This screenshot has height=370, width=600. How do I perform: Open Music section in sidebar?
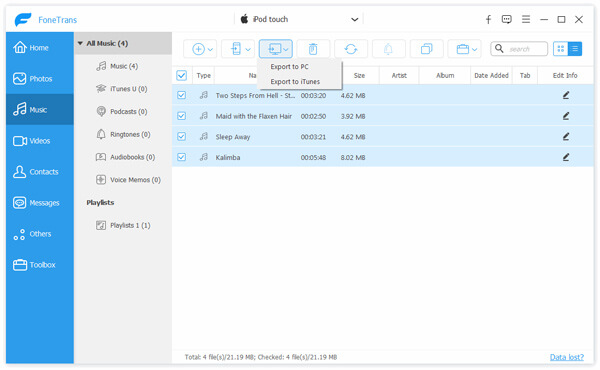click(40, 110)
